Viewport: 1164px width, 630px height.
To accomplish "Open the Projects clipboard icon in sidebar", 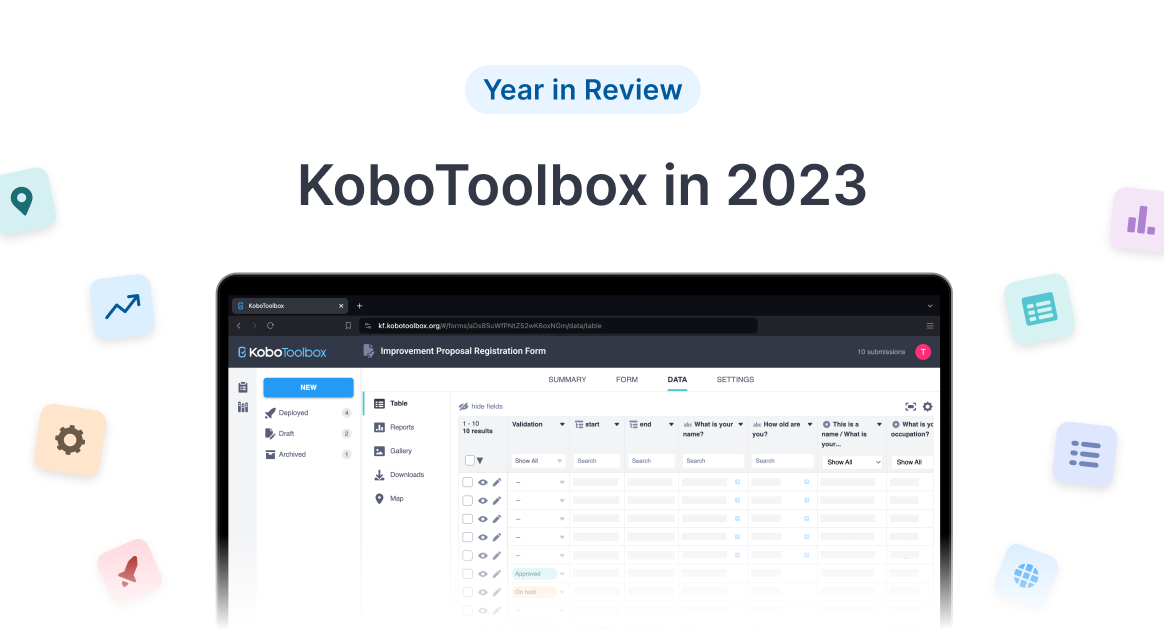I will point(242,387).
